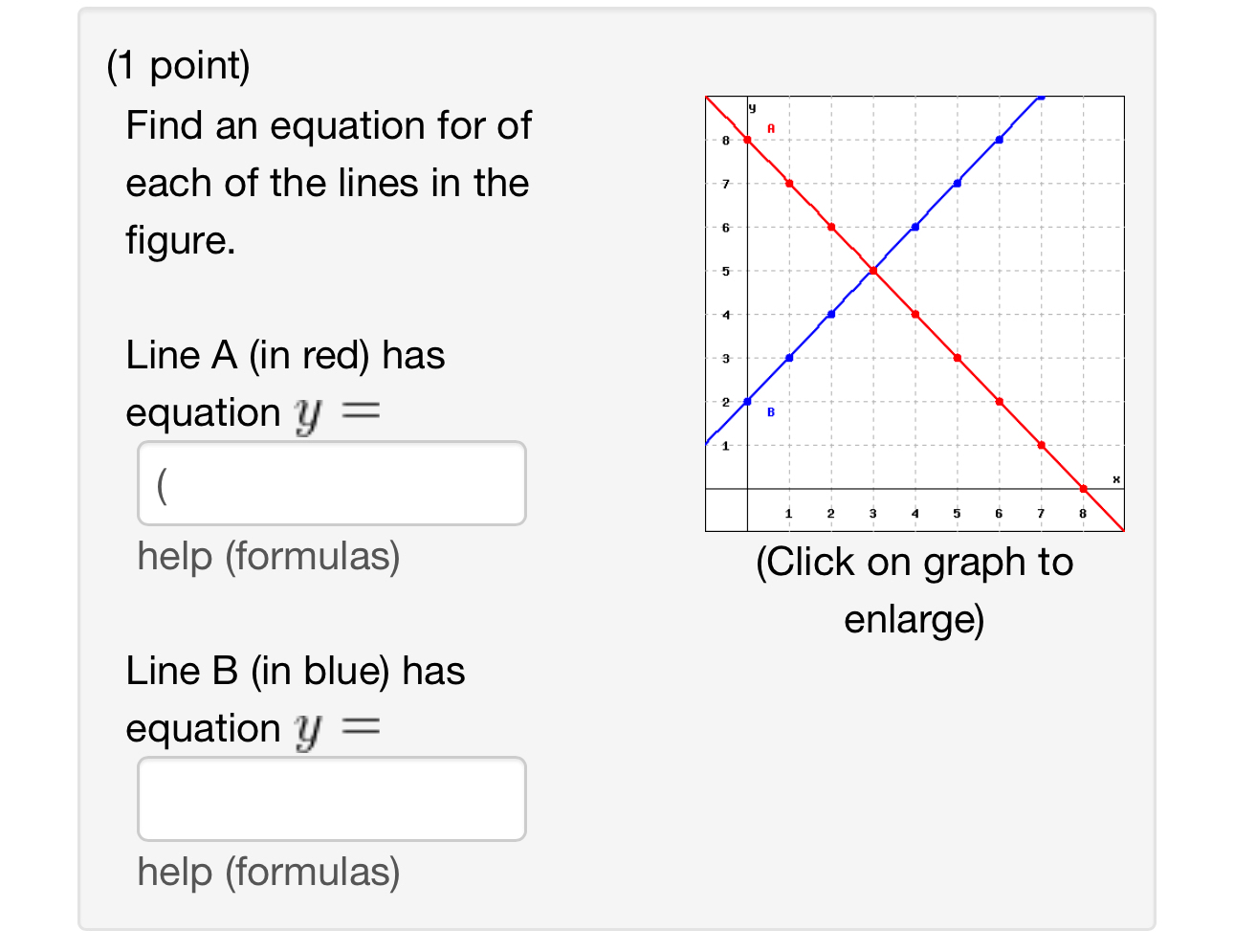This screenshot has width=1234, height=952.
Task: Click the graph to enlarge it
Action: pos(914,311)
